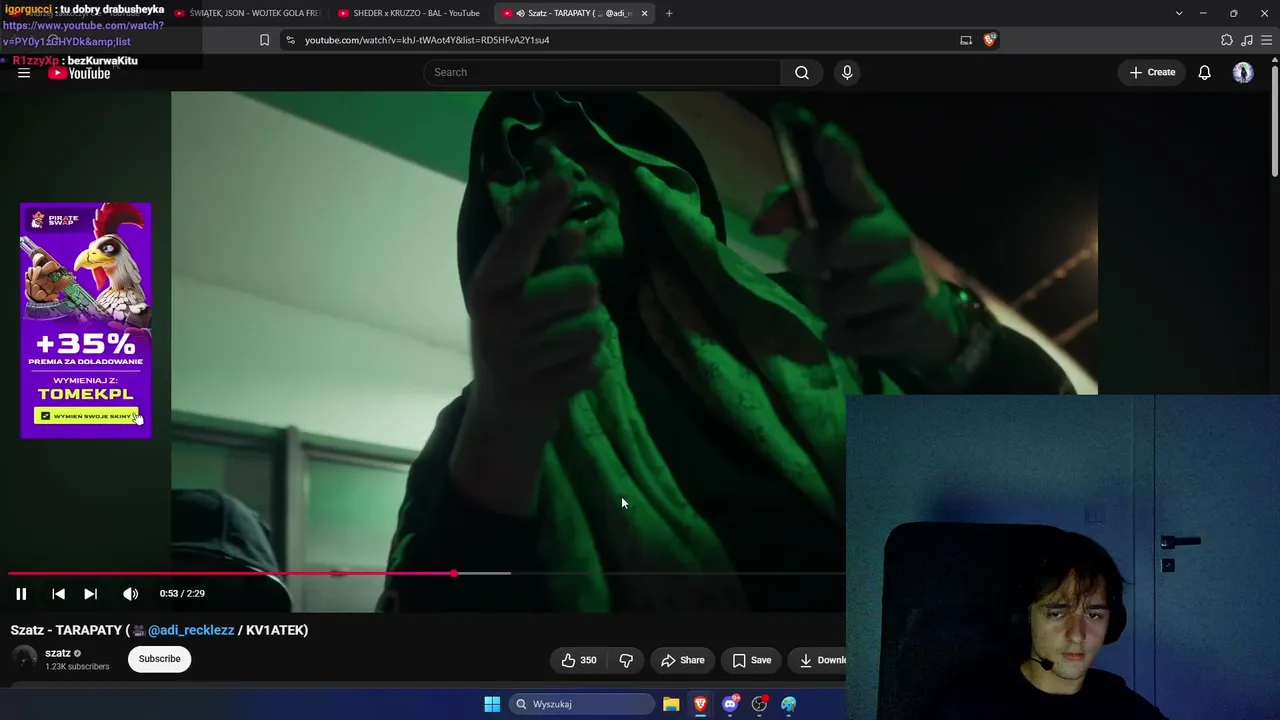Click the browser address bar URL

[x=427, y=40]
